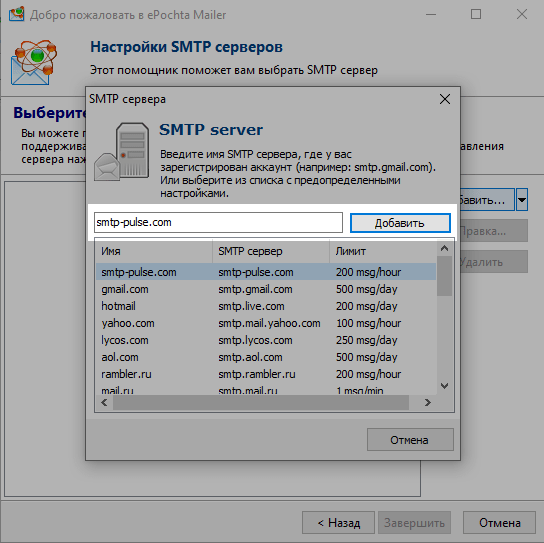Click < Назад in the wizard window
The width and height of the screenshot is (544, 543).
pyautogui.click(x=338, y=522)
